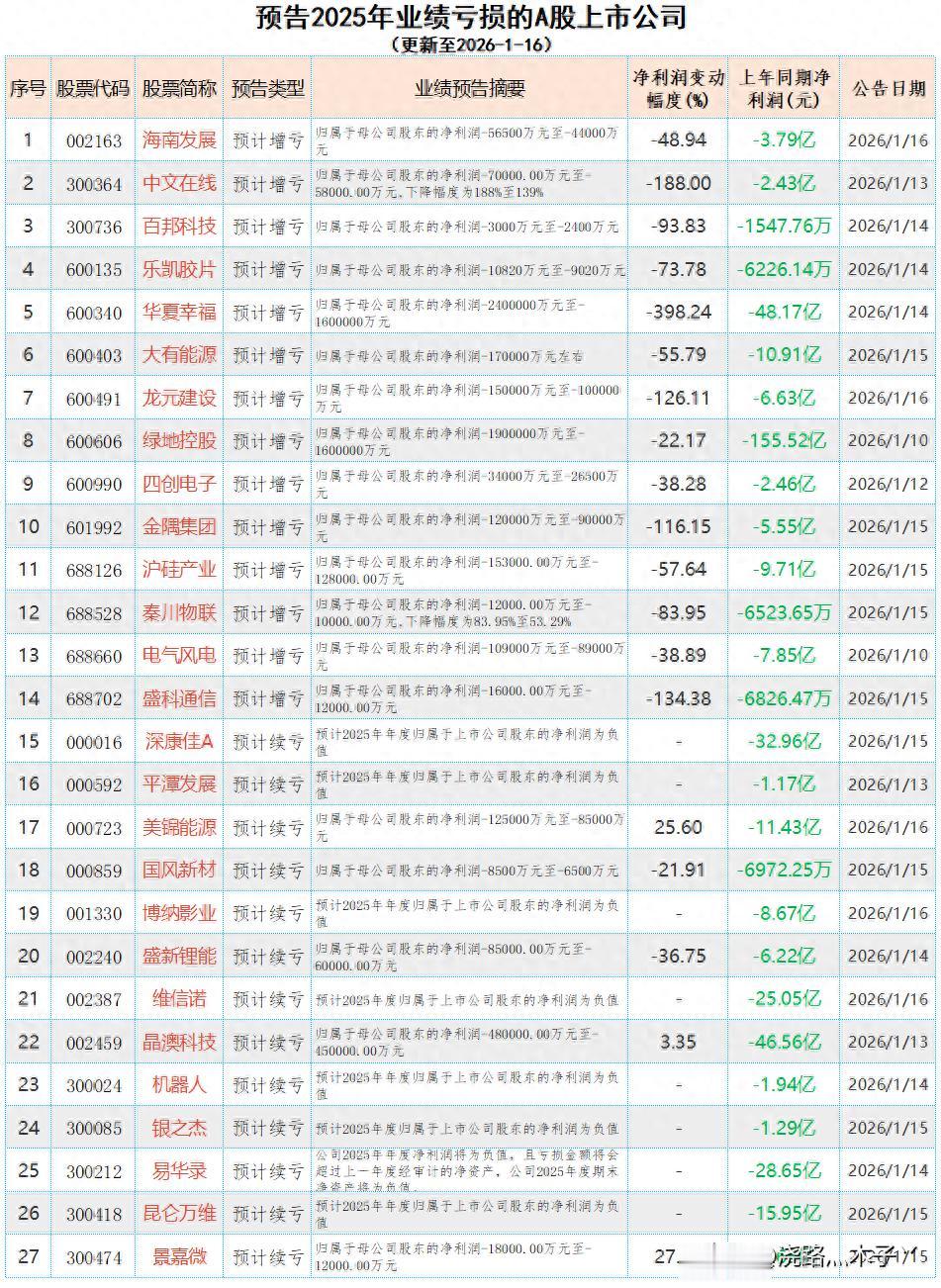Select stock name 四创电子
This screenshot has height=1288, width=941.
[179, 484]
